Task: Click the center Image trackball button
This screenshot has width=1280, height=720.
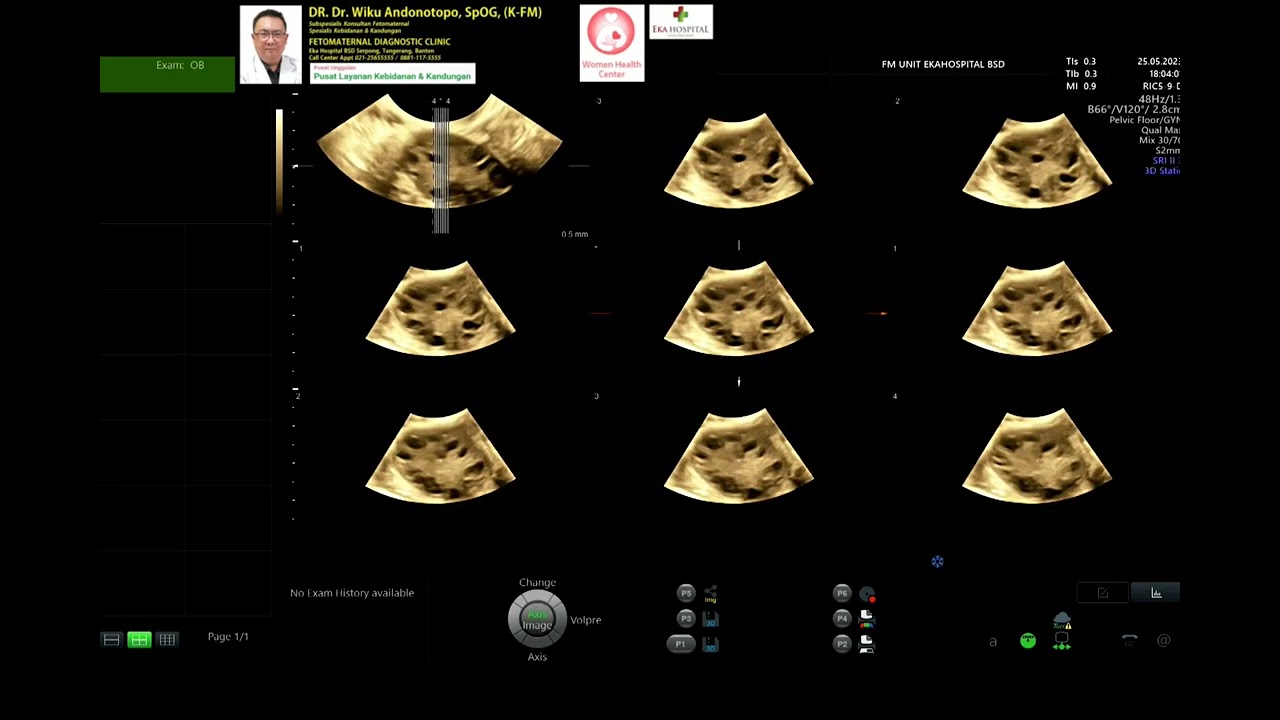Action: (537, 620)
